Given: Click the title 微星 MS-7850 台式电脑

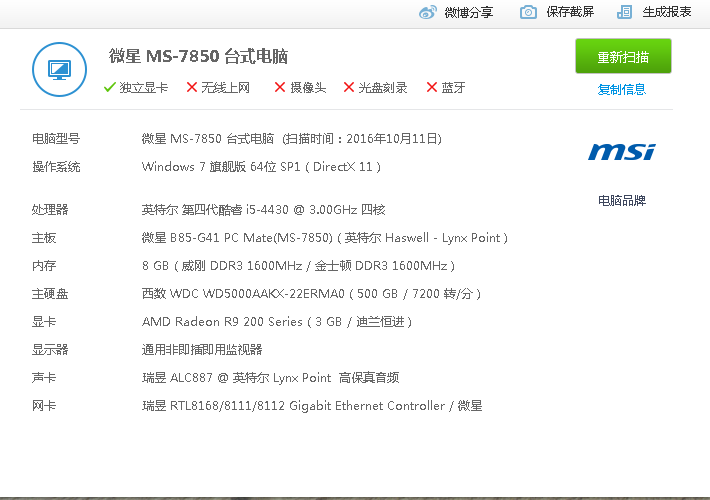Looking at the screenshot, I should [x=198, y=56].
